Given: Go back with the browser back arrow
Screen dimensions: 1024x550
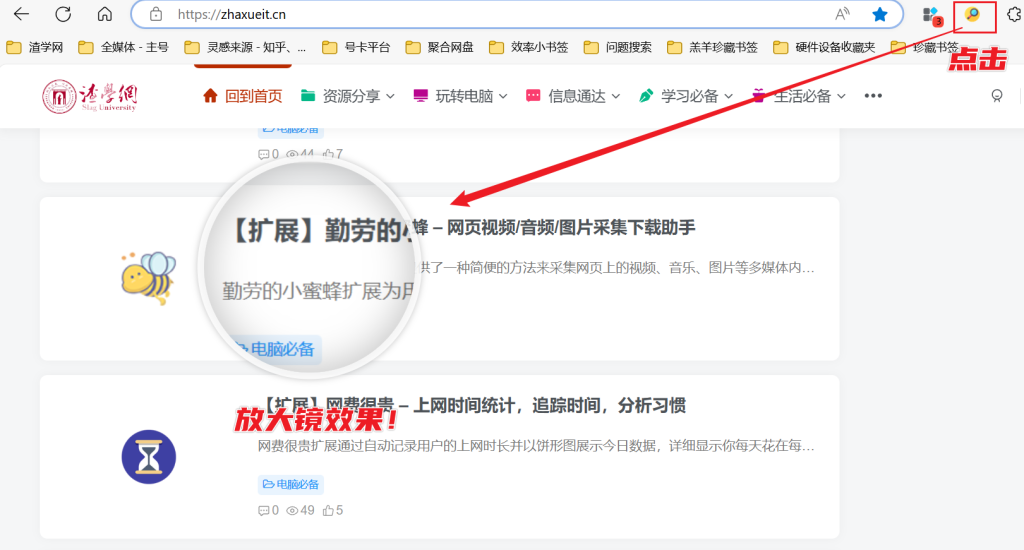Looking at the screenshot, I should pos(22,14).
